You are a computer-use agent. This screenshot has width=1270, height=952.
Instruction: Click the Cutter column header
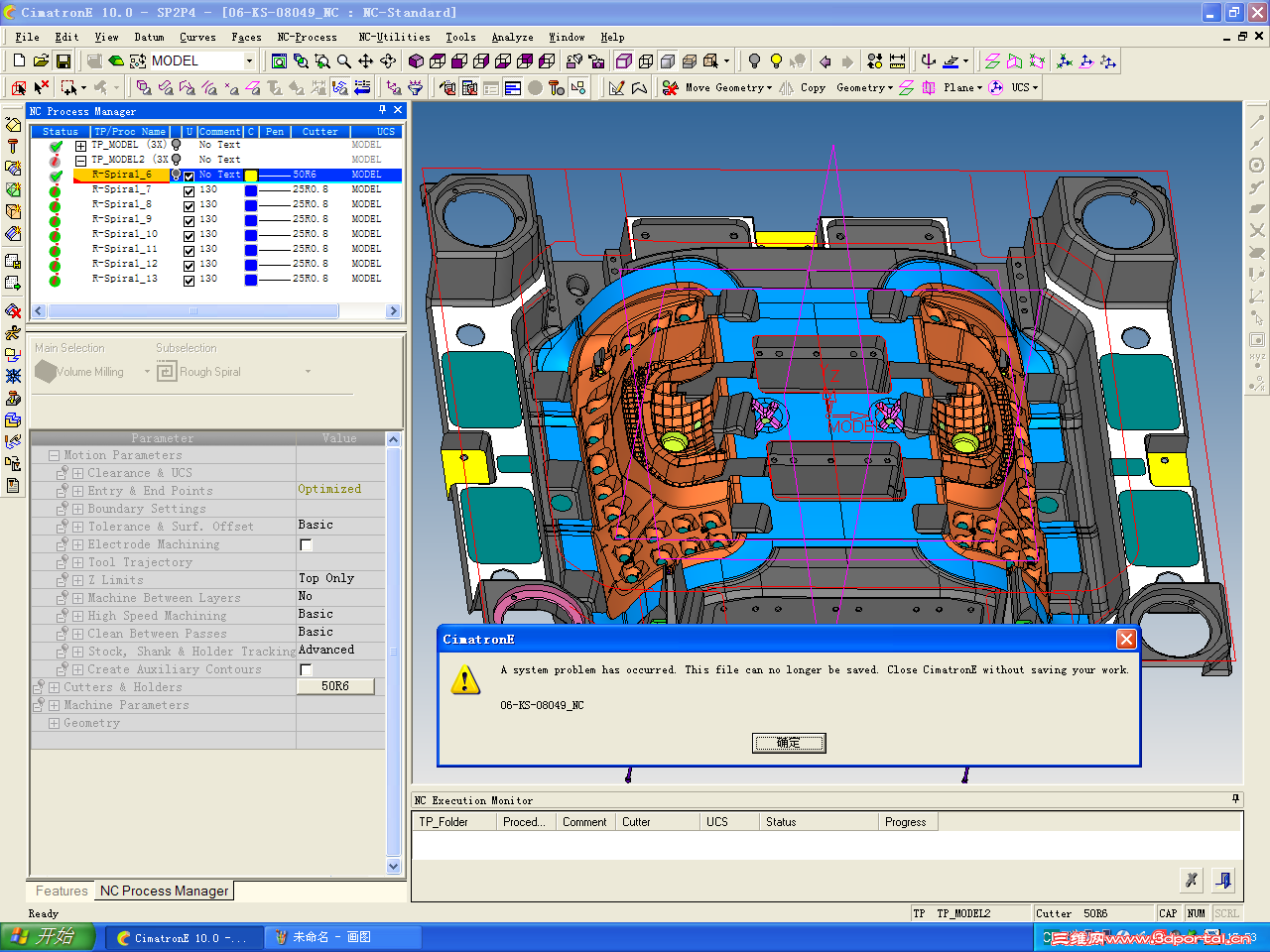[x=320, y=131]
